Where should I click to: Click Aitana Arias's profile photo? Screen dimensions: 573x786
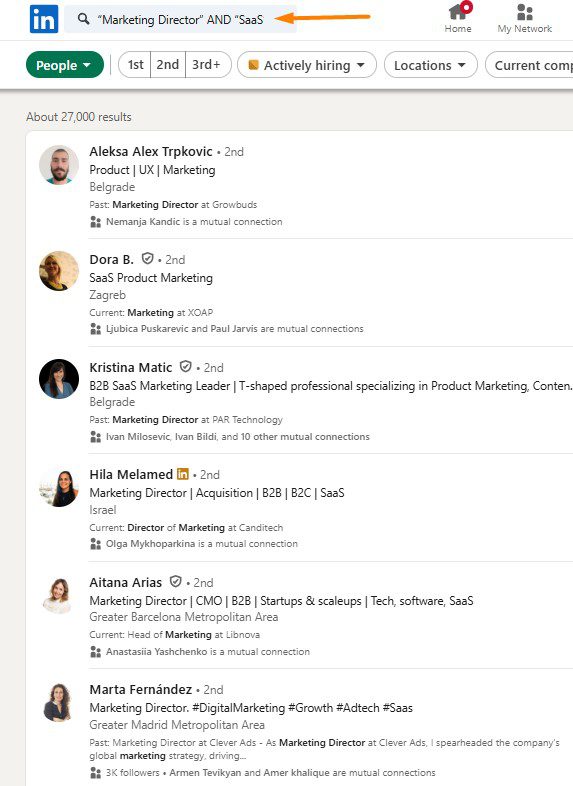coord(59,595)
